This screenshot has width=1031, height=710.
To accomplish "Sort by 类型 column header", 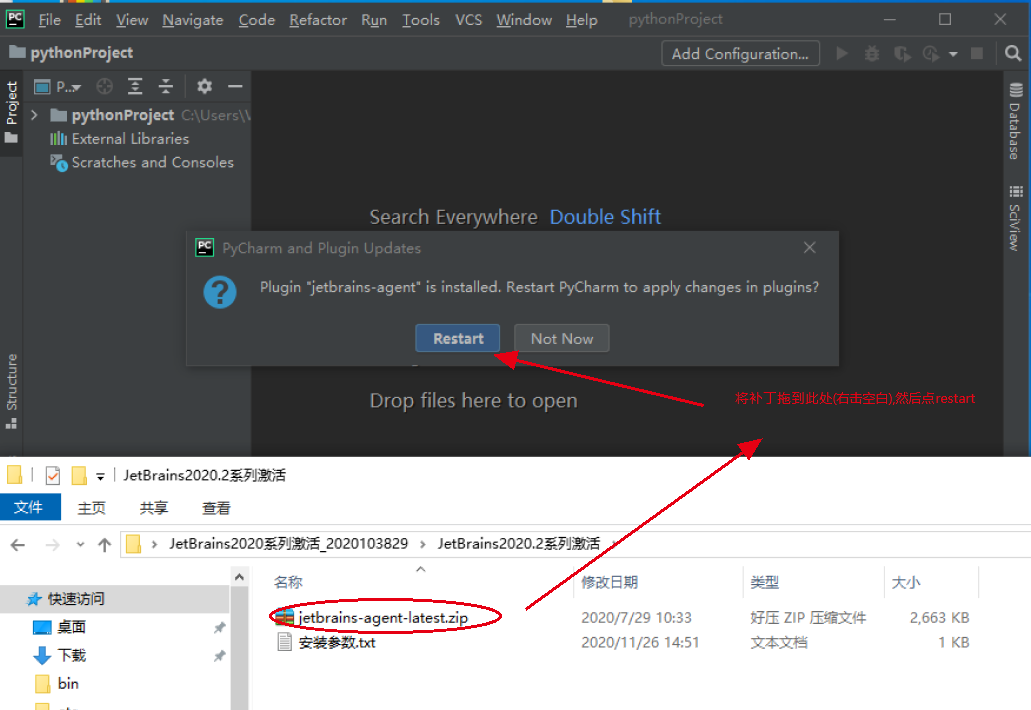I will pyautogui.click(x=765, y=582).
